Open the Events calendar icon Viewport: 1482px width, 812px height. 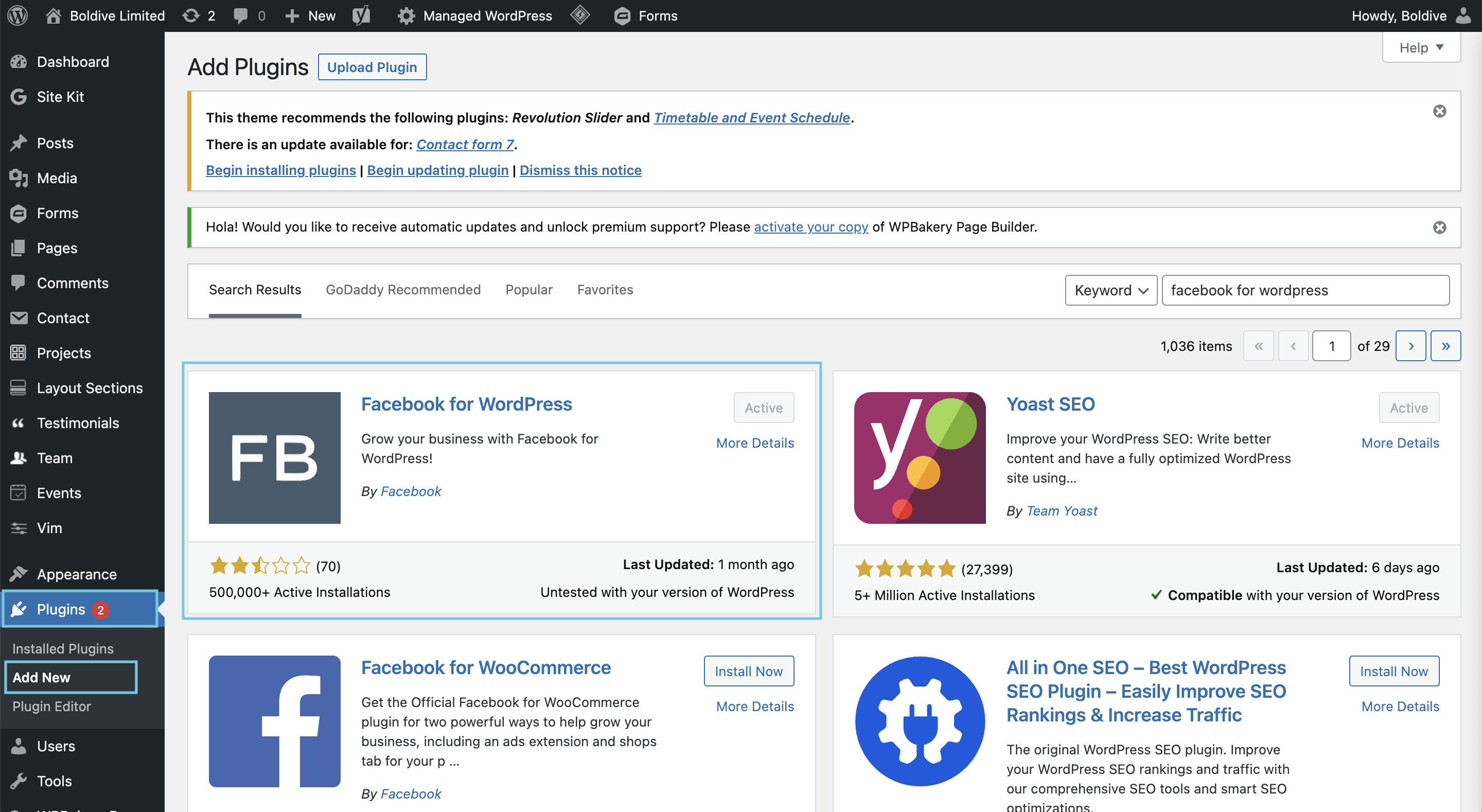click(19, 492)
